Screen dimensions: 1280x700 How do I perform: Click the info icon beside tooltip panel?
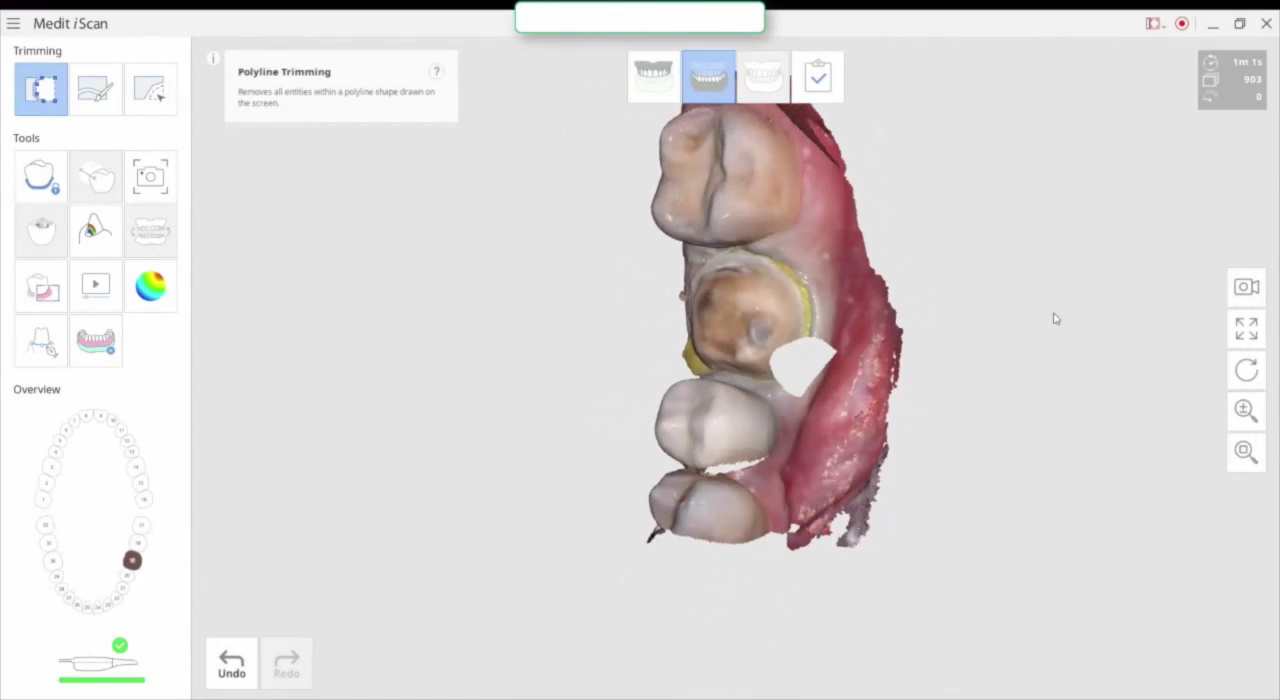point(212,59)
